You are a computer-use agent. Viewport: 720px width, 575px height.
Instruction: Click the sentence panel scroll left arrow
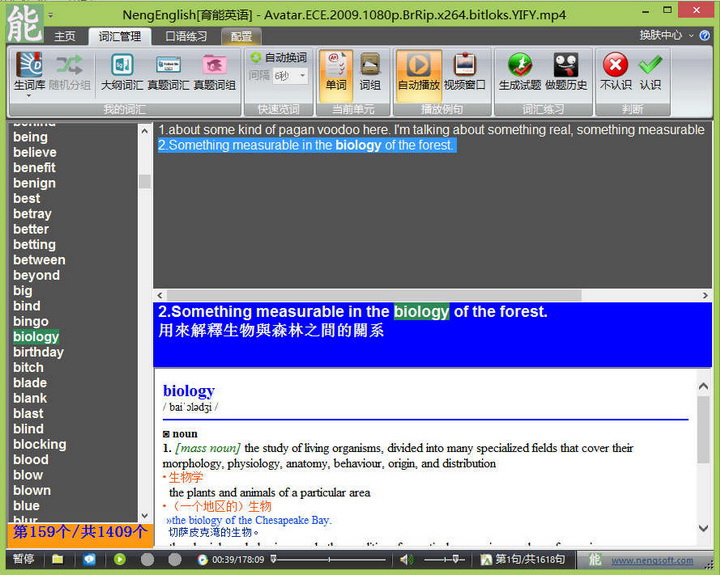coord(160,295)
